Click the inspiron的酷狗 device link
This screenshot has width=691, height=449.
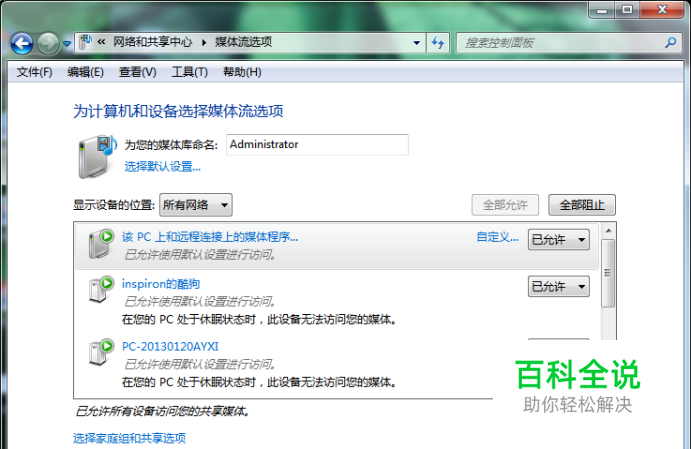tap(161, 284)
